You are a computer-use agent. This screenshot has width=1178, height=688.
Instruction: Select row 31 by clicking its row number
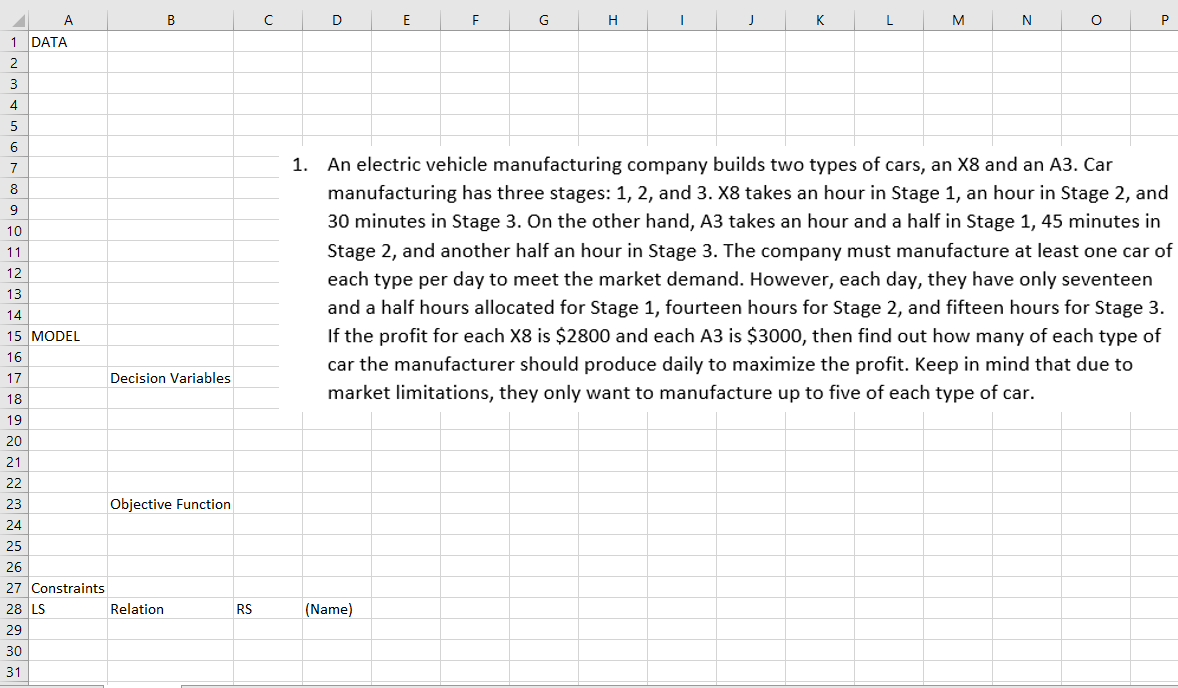coord(12,672)
